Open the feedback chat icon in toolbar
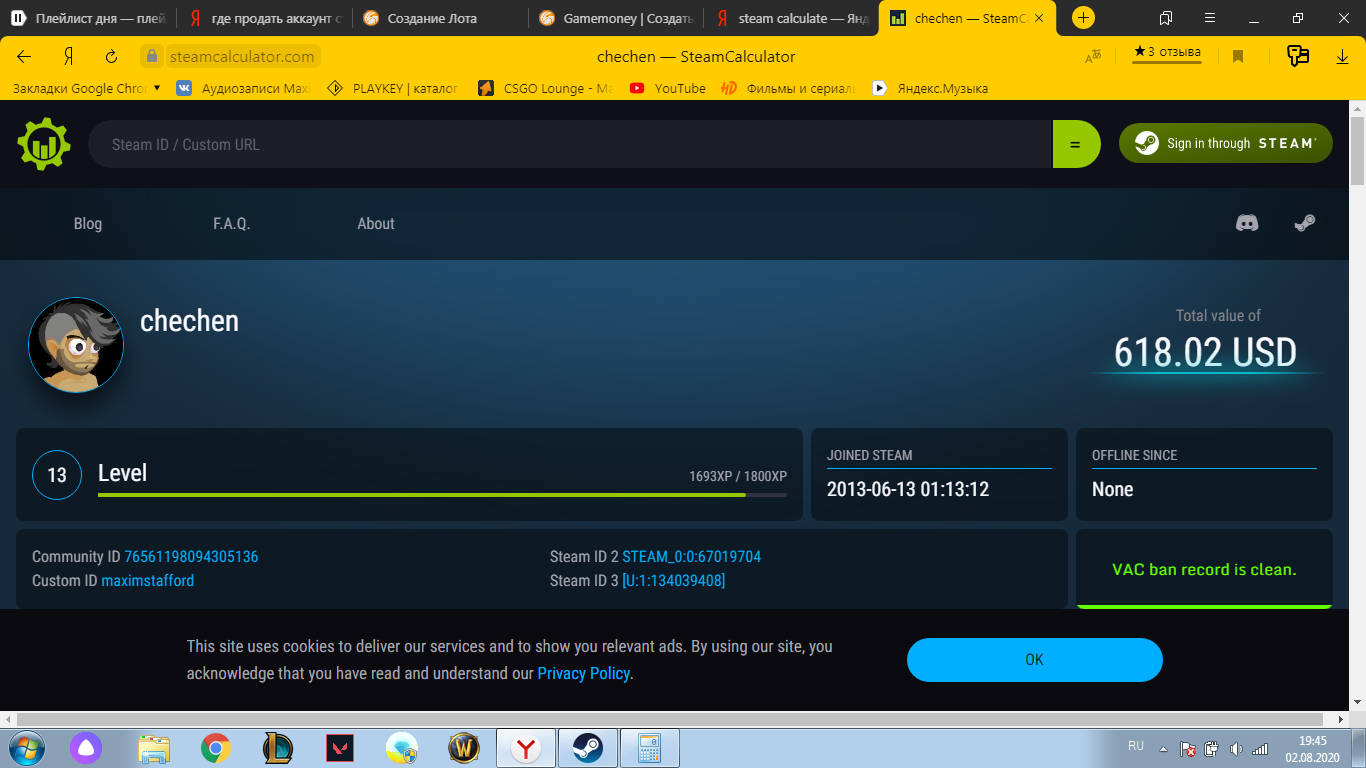Image resolution: width=1366 pixels, height=768 pixels. 1298,56
